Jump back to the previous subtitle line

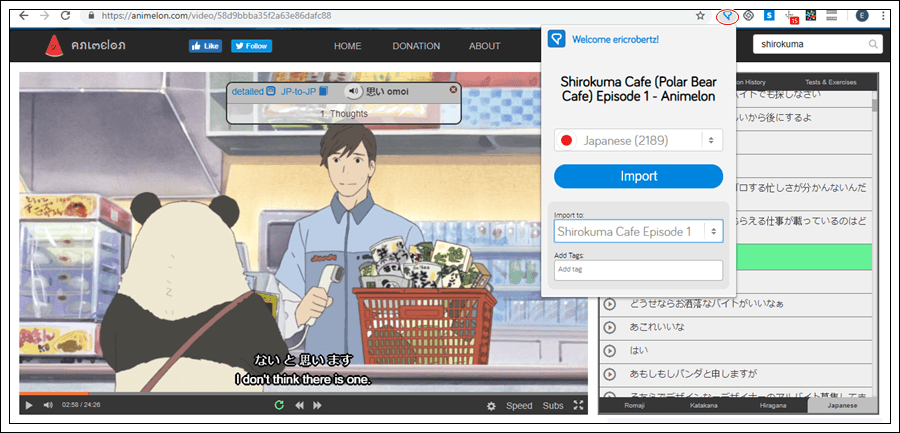coord(299,405)
